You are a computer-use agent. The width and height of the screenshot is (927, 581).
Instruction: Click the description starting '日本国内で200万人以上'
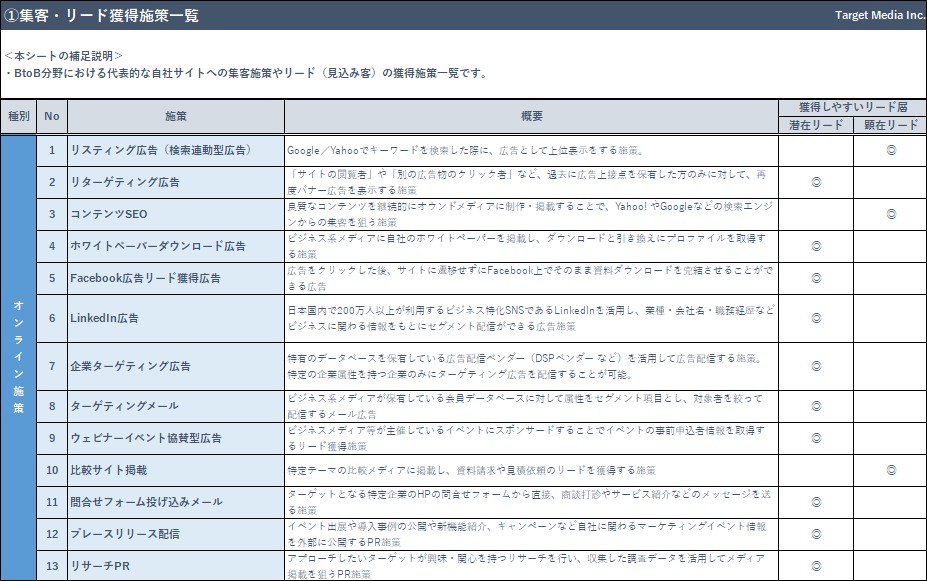[x=530, y=318]
